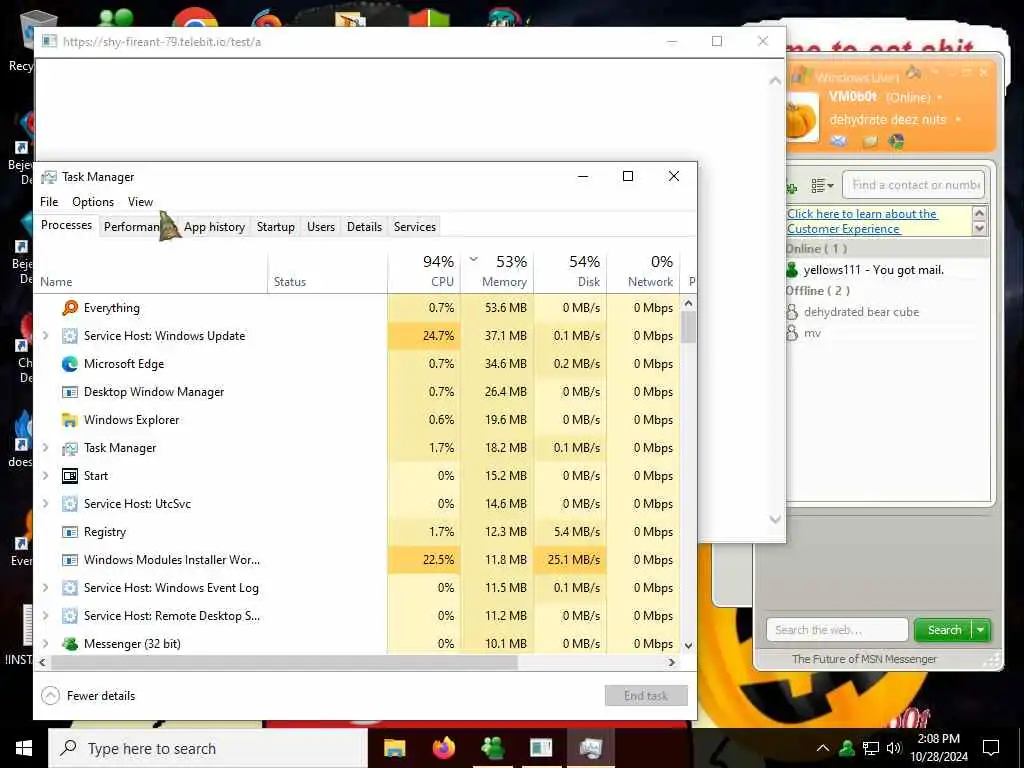Switch to the Services tab
The image size is (1024, 768).
pos(415,227)
